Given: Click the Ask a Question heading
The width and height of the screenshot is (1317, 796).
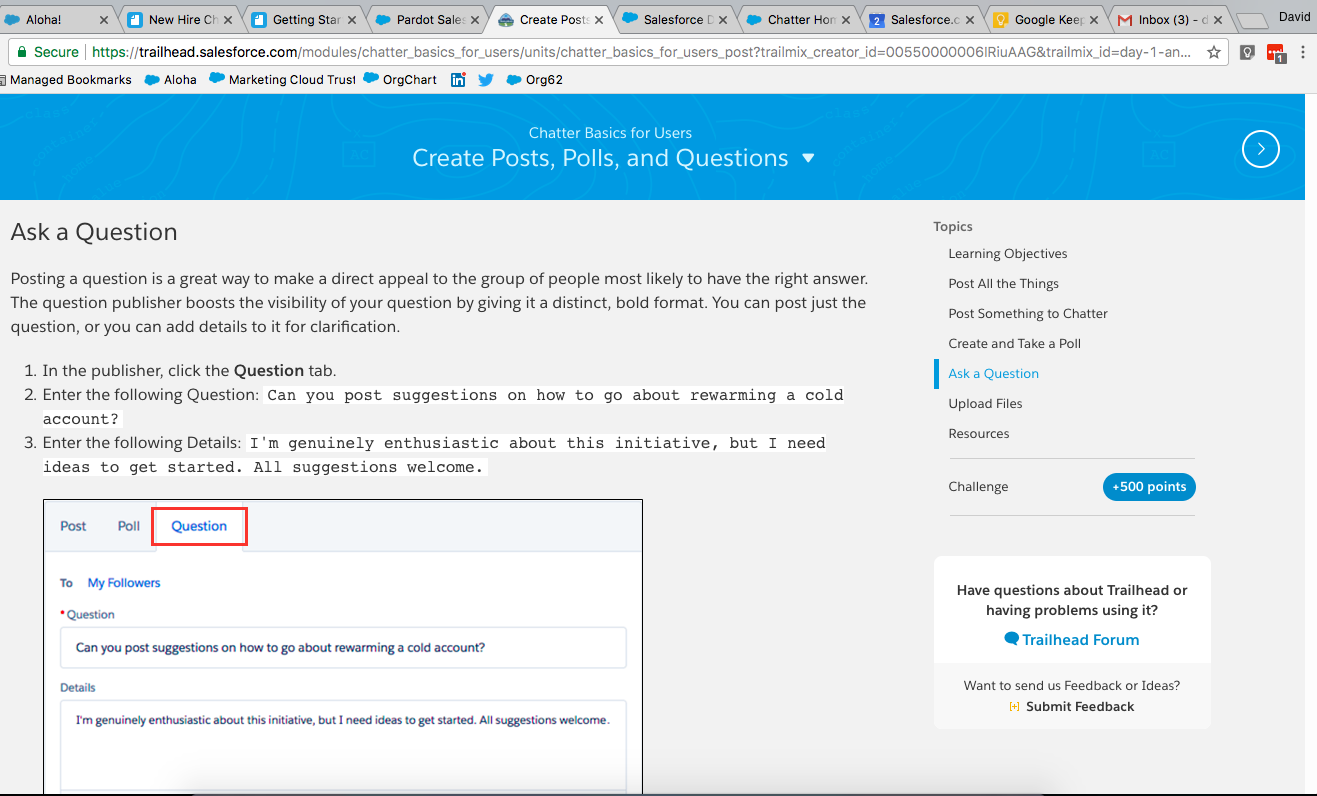Looking at the screenshot, I should click(x=94, y=232).
